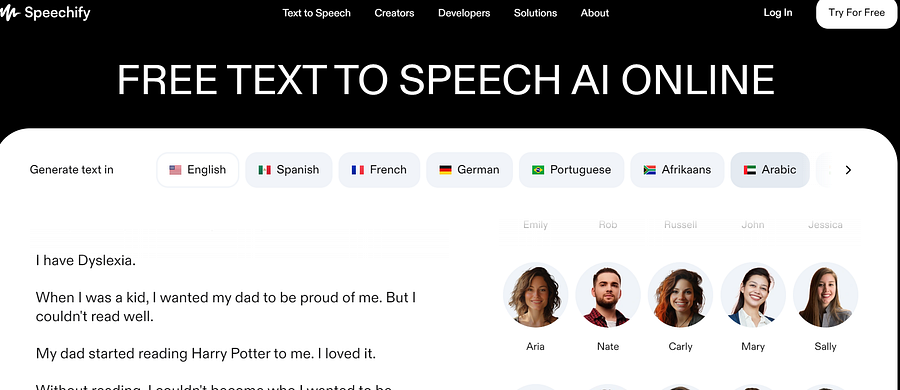Click the 'John' voice name
The image size is (900, 390).
752,225
